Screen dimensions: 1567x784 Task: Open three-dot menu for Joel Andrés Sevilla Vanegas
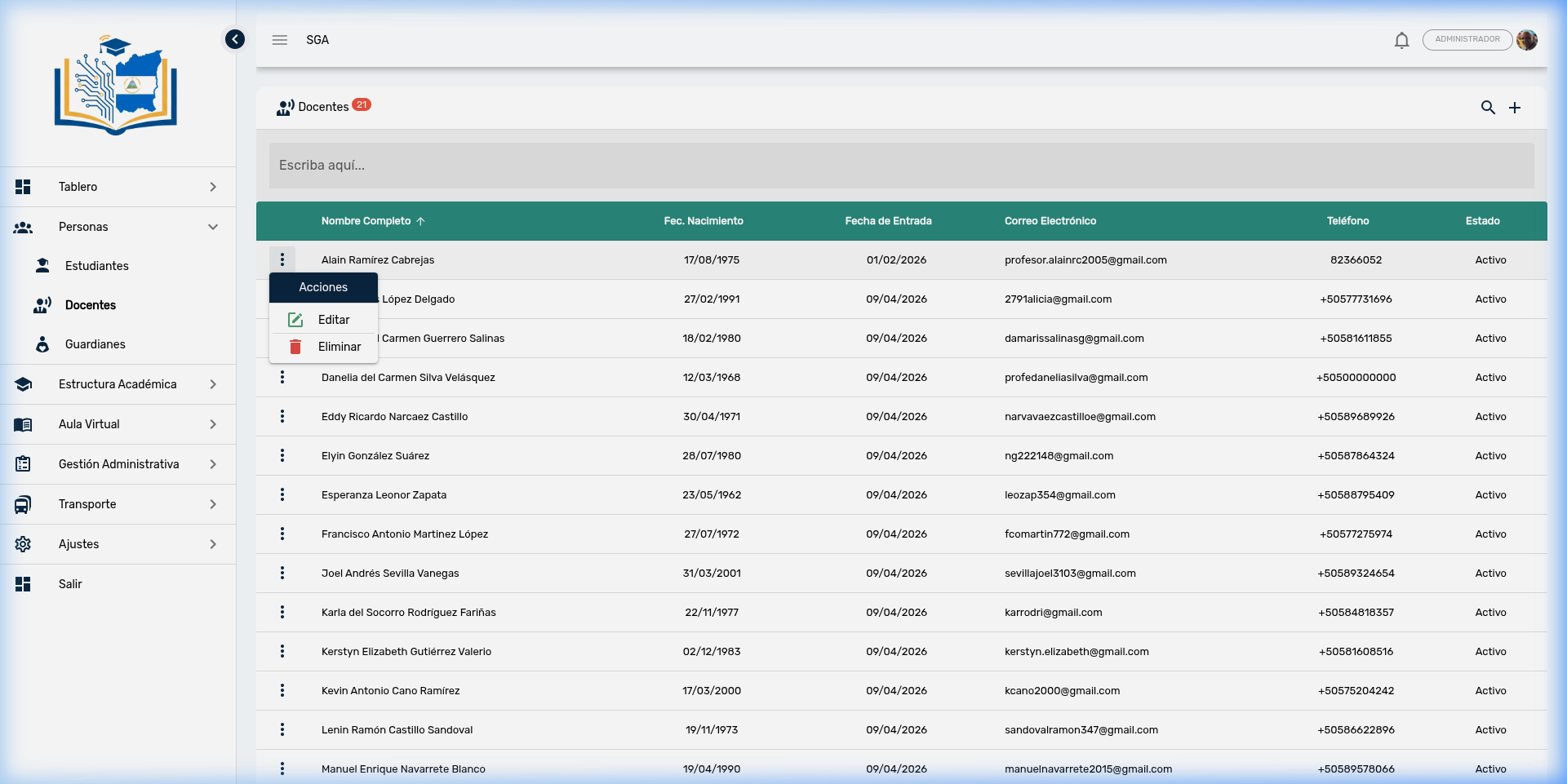coord(282,573)
